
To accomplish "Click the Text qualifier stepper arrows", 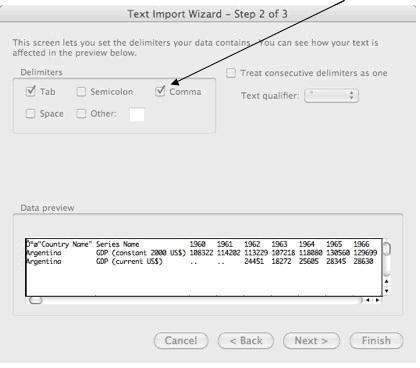I will coord(351,96).
